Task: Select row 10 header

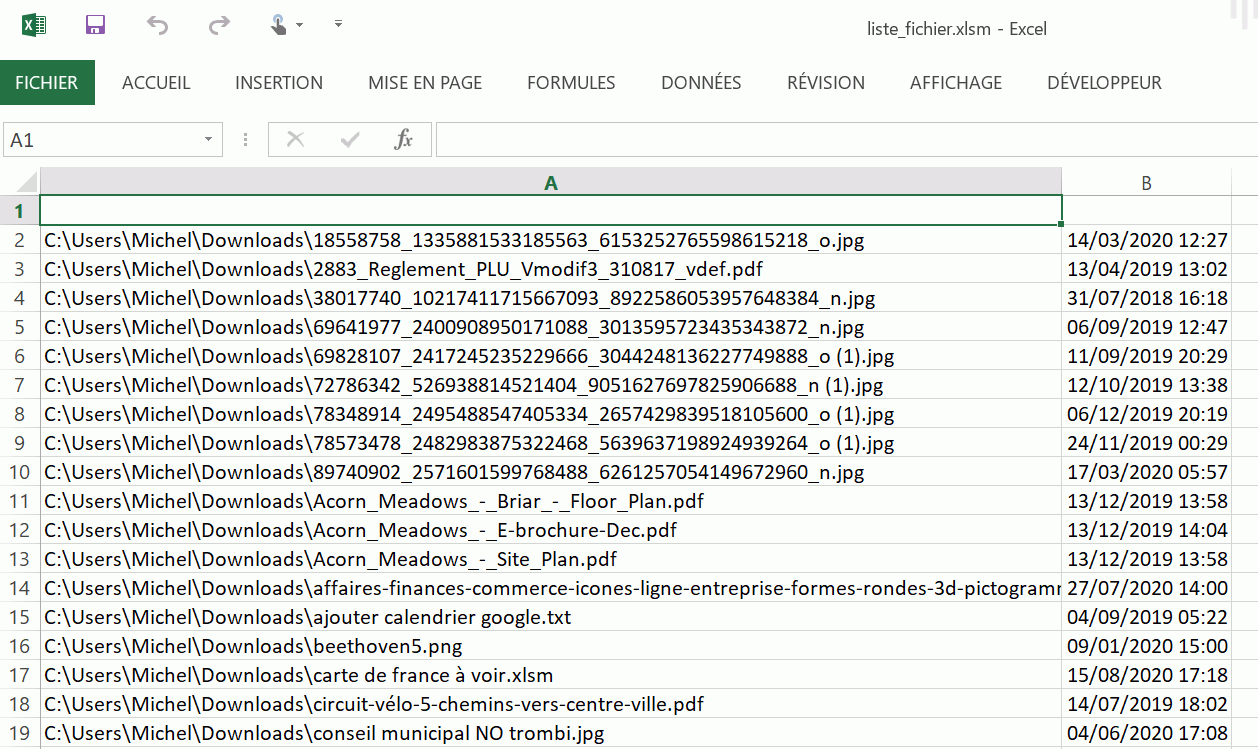Action: (20, 472)
